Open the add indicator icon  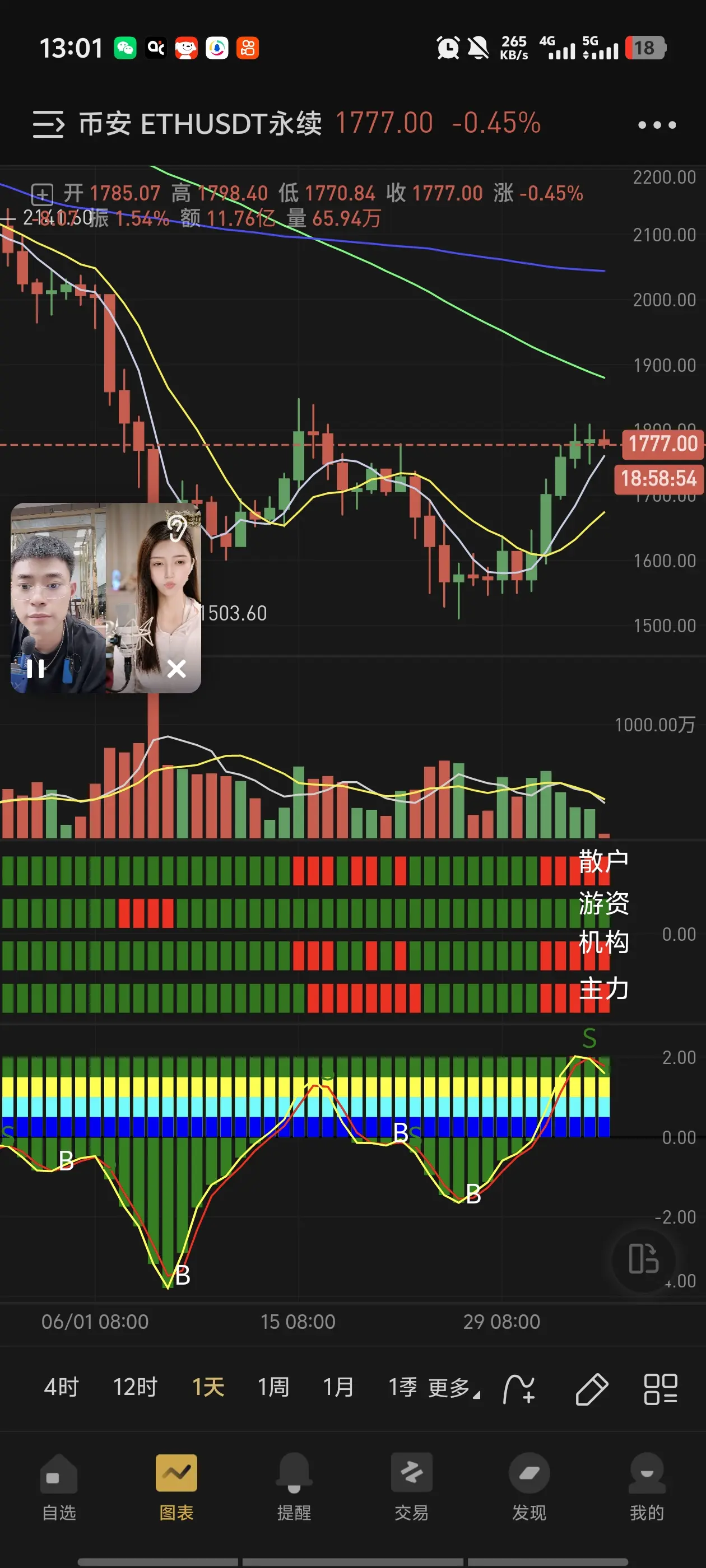pyautogui.click(x=519, y=1389)
